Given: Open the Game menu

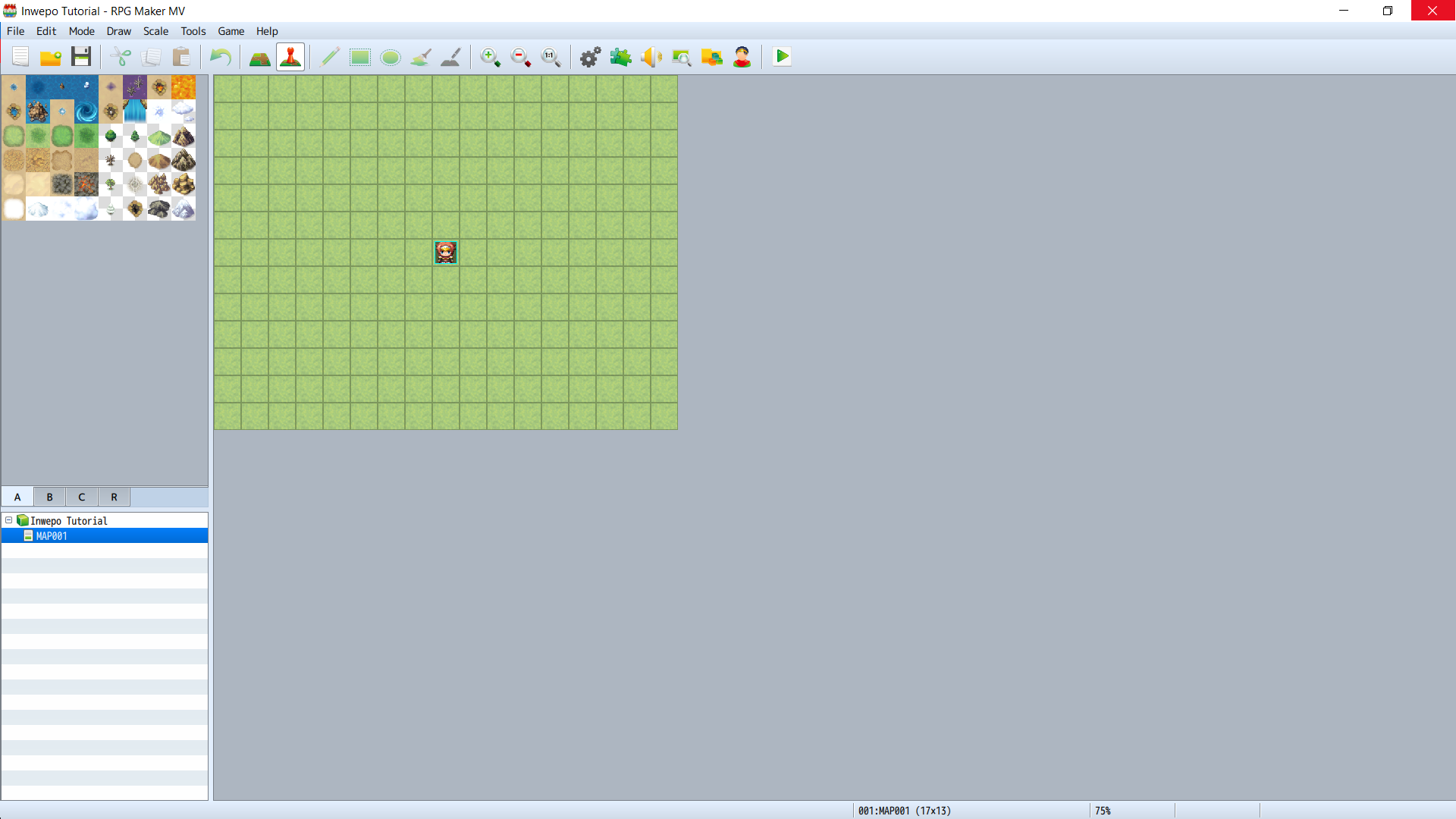Looking at the screenshot, I should 231,31.
